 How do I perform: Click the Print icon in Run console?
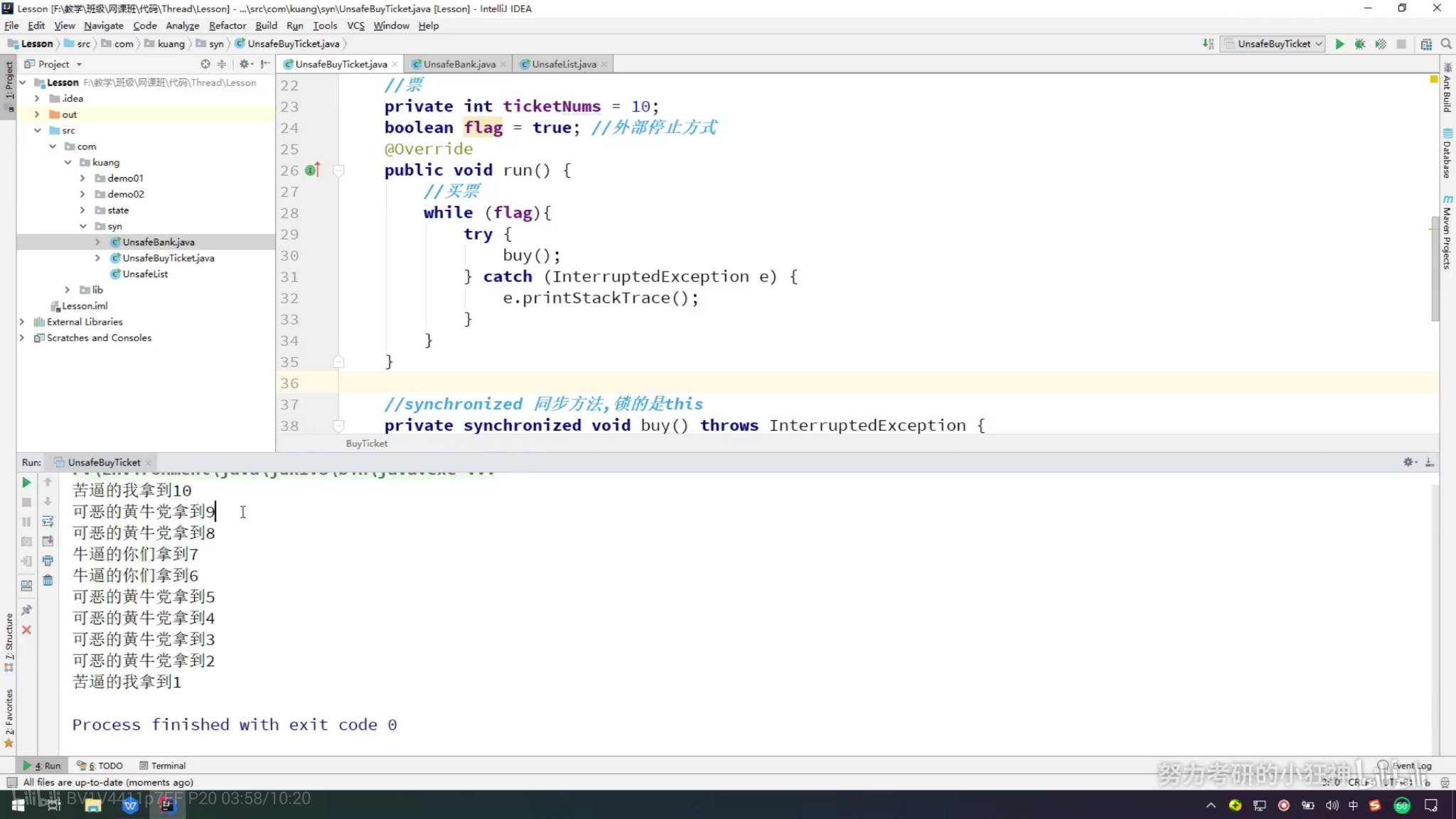click(48, 562)
